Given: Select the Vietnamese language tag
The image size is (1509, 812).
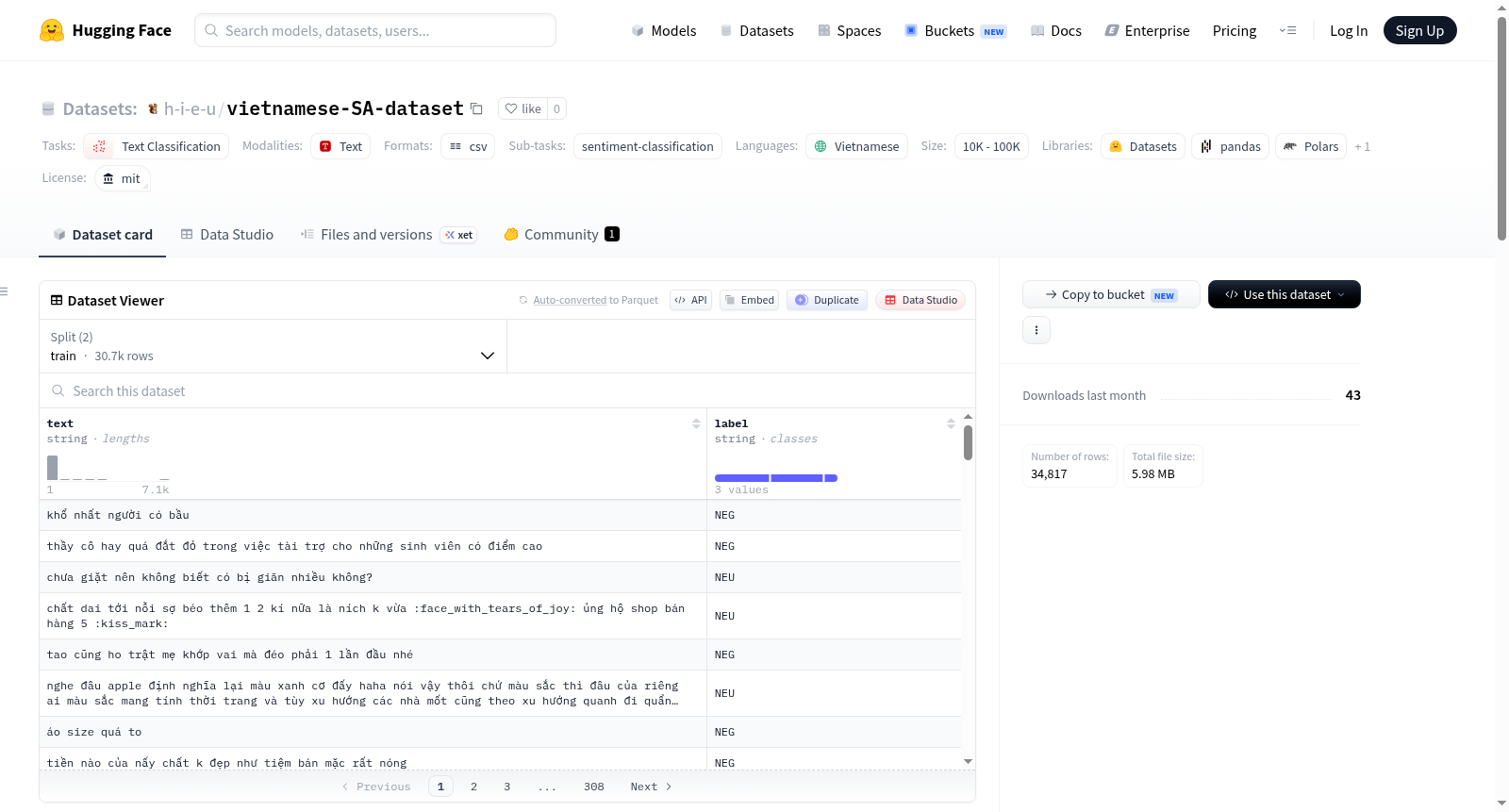Looking at the screenshot, I should [x=856, y=146].
